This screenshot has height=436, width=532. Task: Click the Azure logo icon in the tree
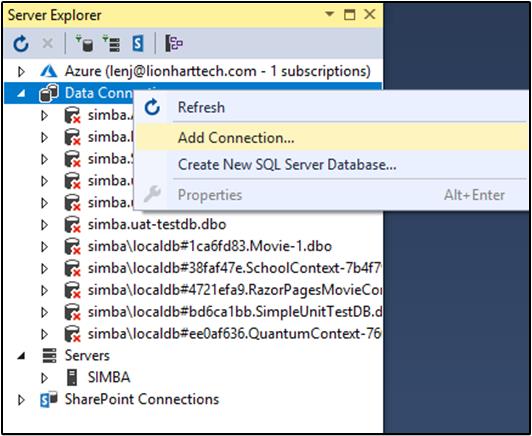click(x=49, y=71)
